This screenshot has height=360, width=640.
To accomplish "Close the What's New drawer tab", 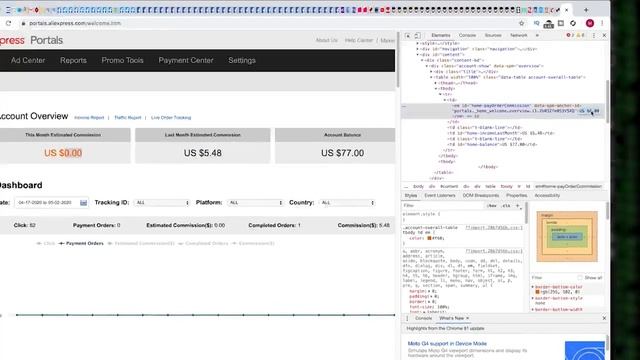I will [x=467, y=318].
